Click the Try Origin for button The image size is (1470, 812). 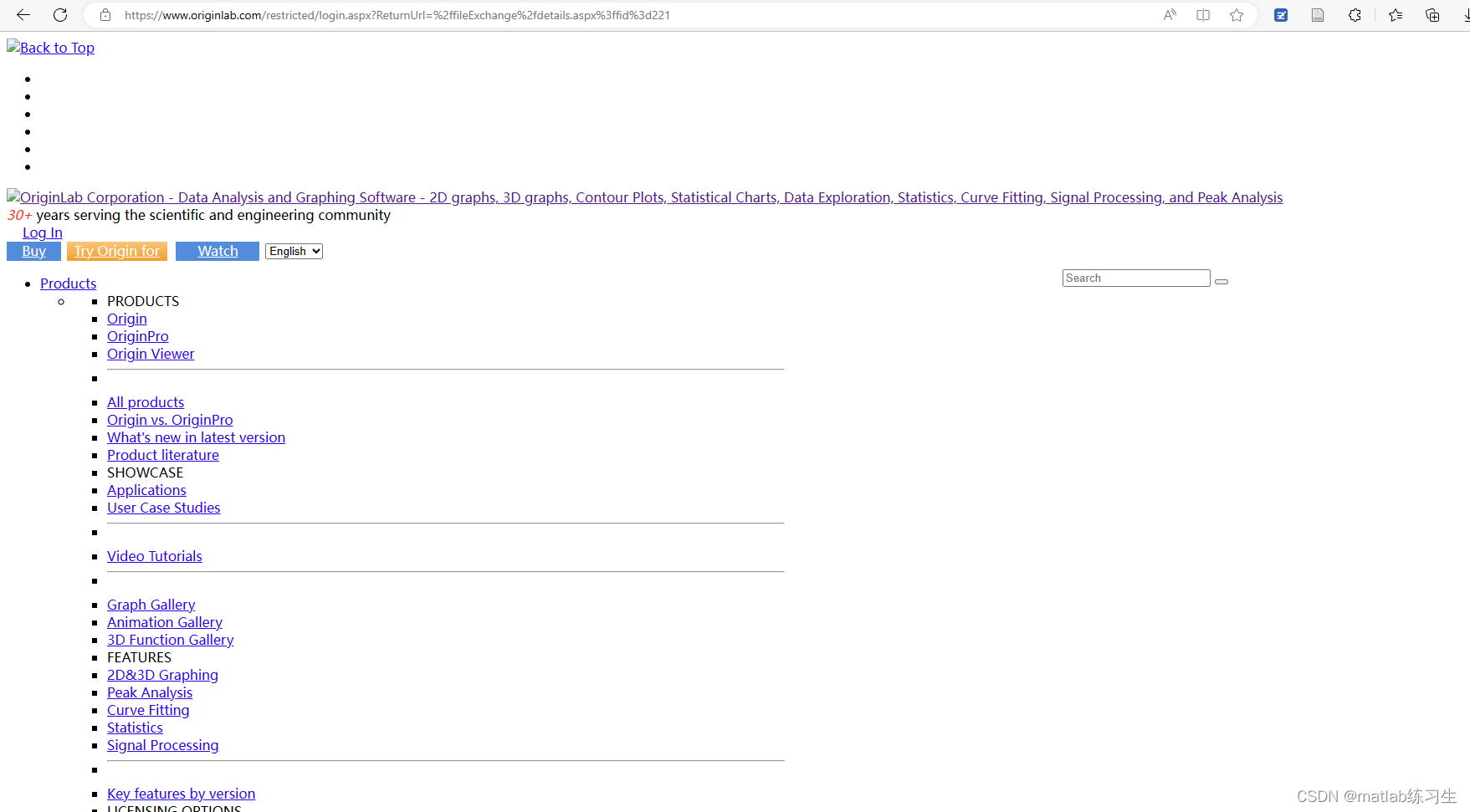(x=117, y=251)
